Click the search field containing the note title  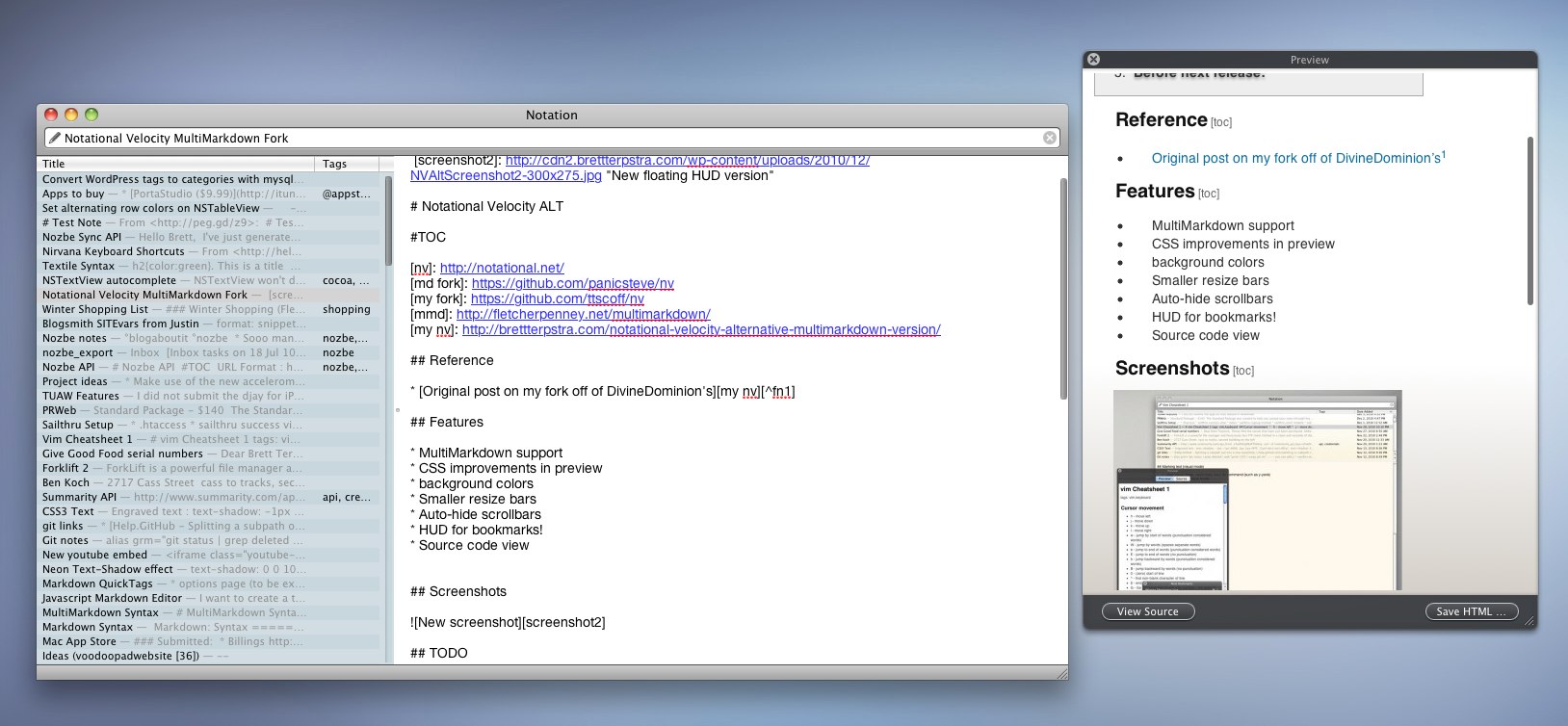point(549,138)
